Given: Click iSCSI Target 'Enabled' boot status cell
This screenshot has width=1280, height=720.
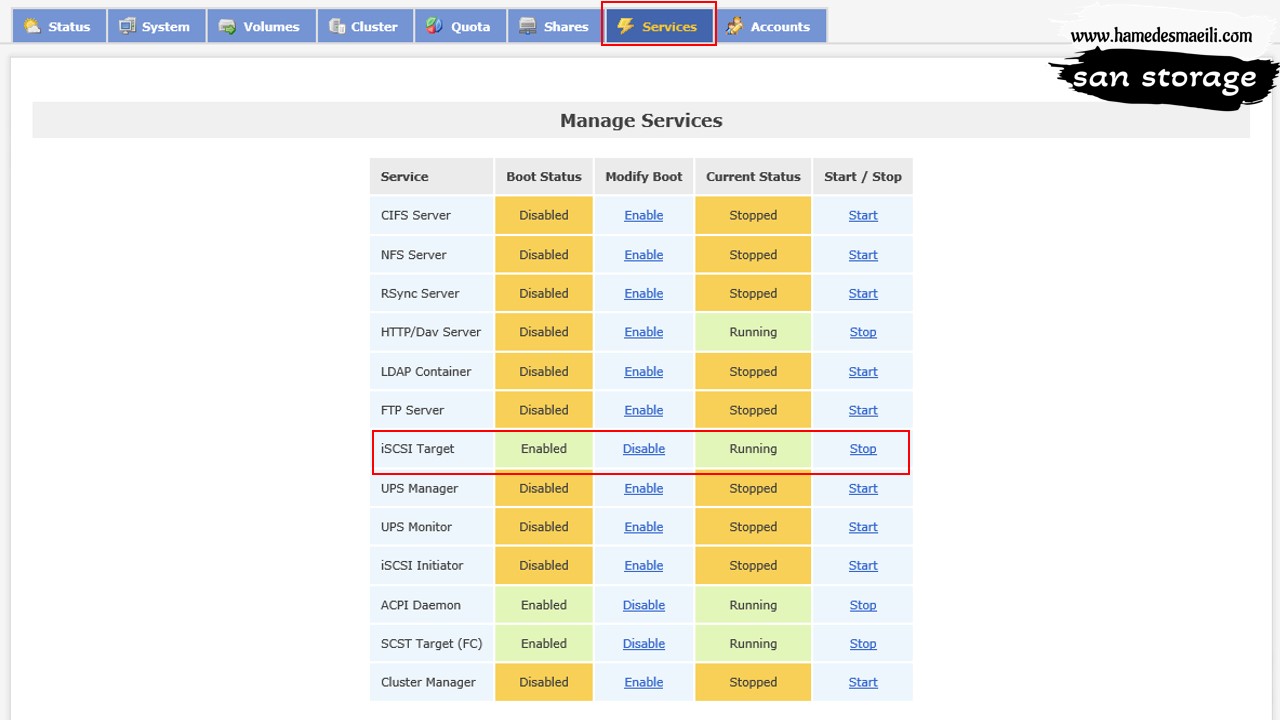Looking at the screenshot, I should (x=544, y=449).
